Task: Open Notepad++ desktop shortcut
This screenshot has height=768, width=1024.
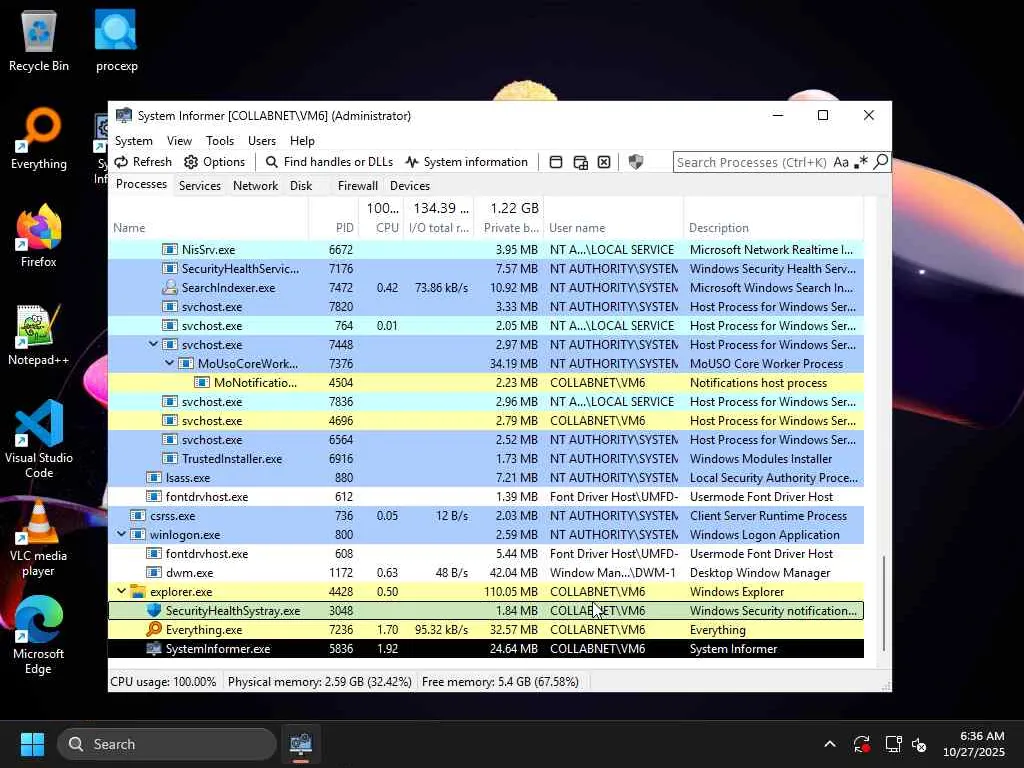Action: [39, 334]
